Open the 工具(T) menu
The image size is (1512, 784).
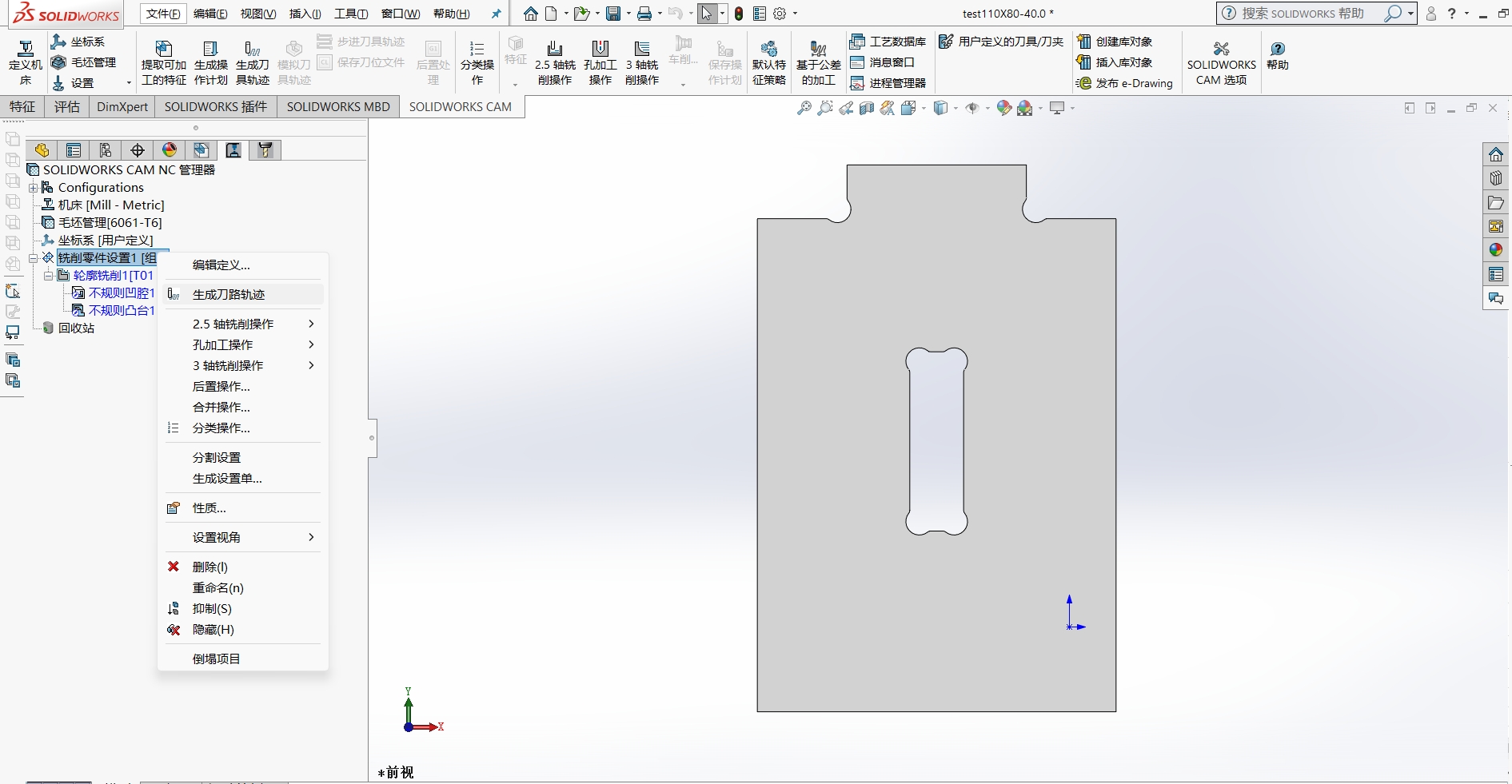(351, 14)
